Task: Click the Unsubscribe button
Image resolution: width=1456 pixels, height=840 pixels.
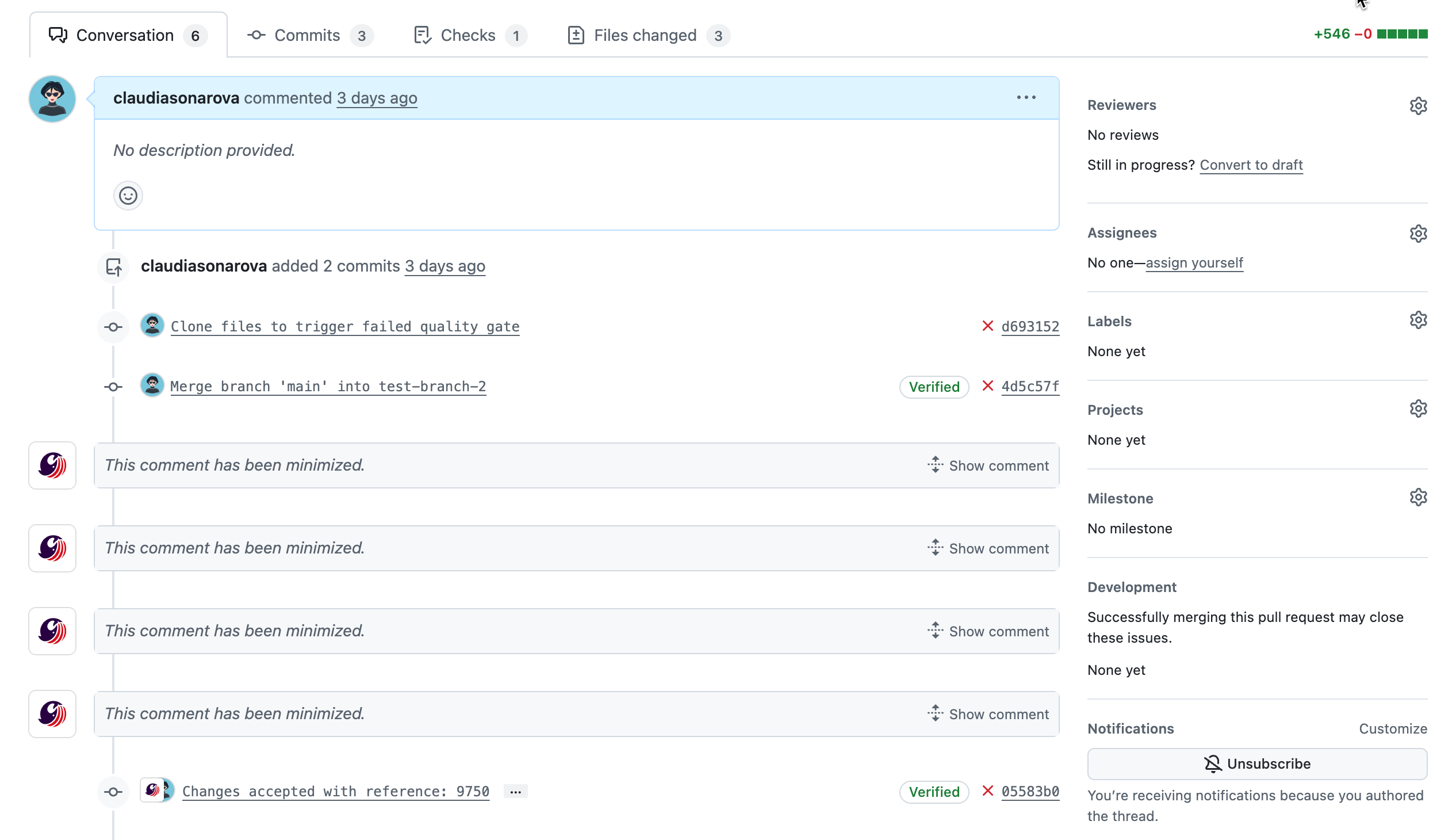Action: point(1258,763)
